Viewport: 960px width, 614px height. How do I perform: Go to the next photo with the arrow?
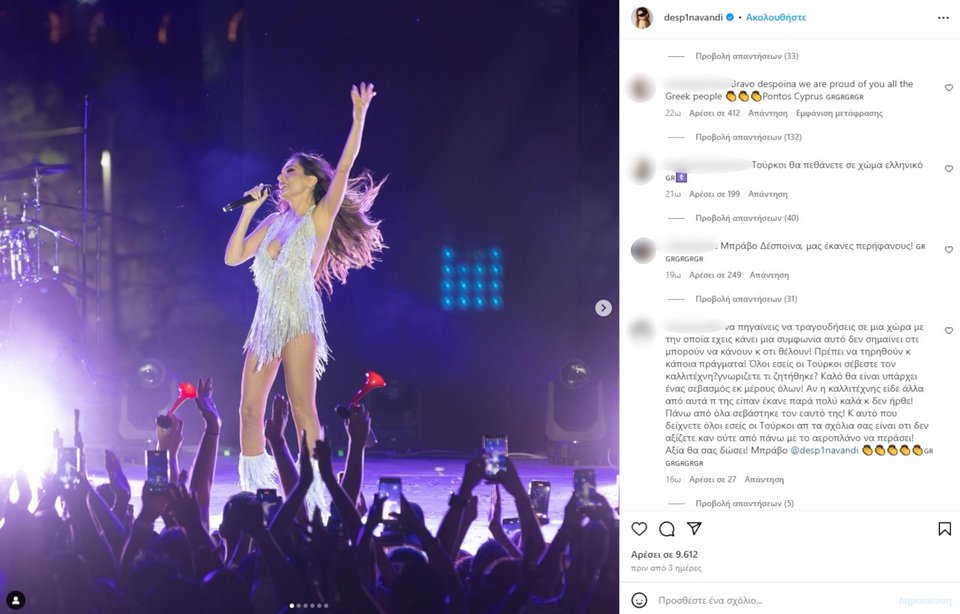click(x=603, y=308)
